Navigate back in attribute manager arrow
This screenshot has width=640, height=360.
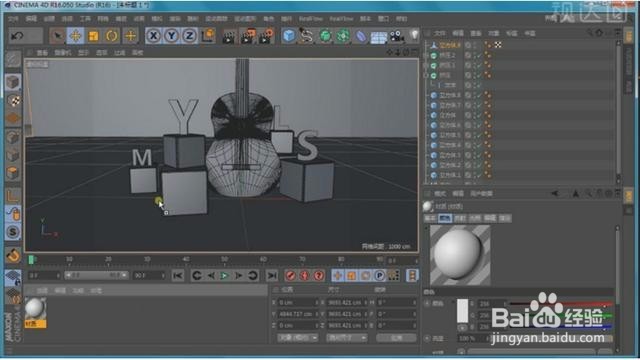(555, 193)
